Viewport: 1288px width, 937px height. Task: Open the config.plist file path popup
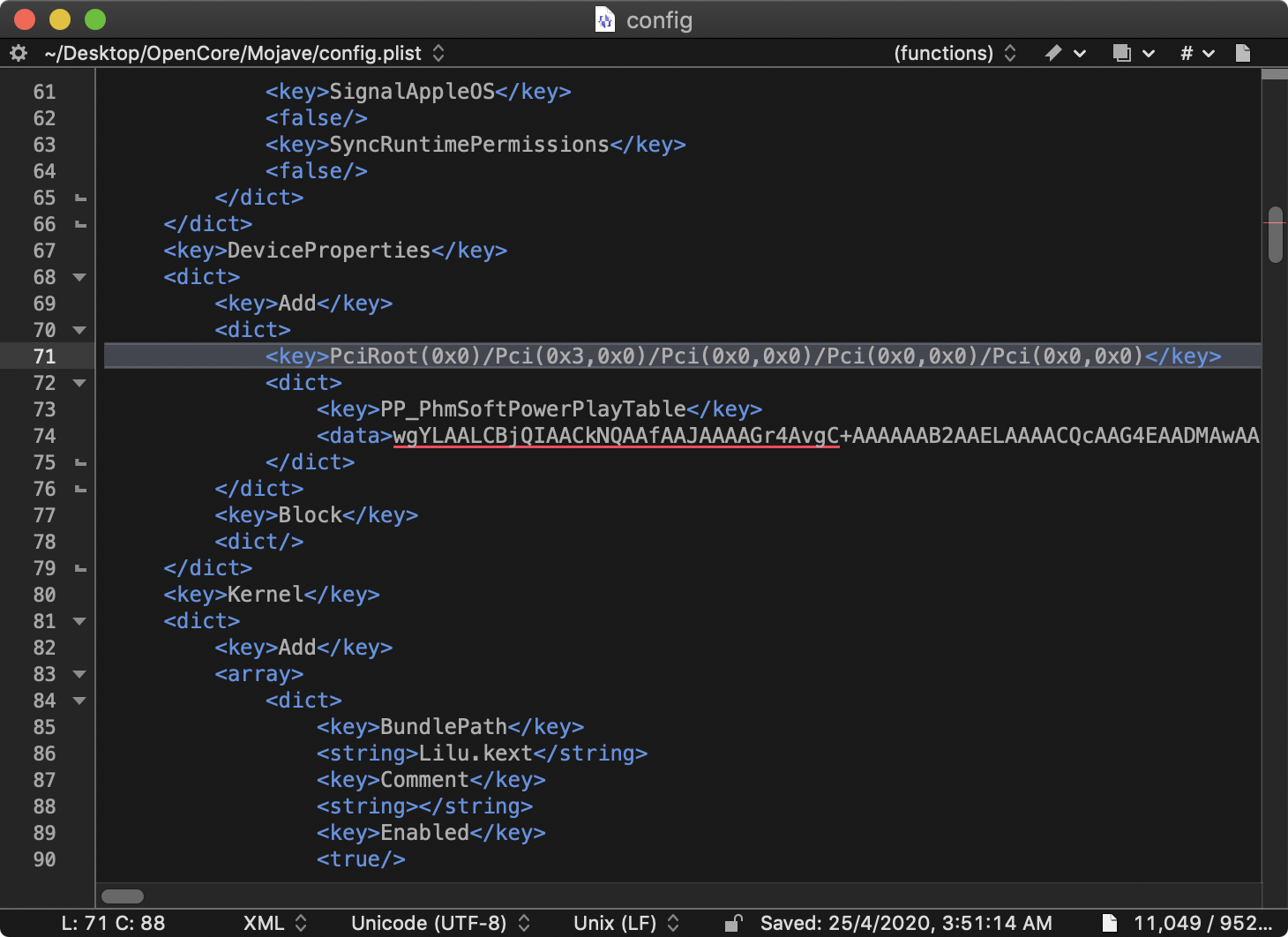pyautogui.click(x=244, y=53)
